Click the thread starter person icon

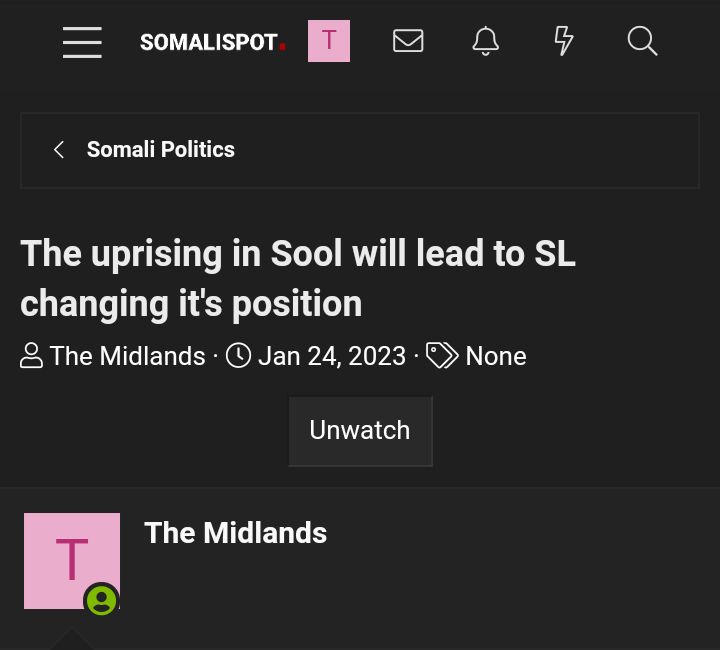31,356
